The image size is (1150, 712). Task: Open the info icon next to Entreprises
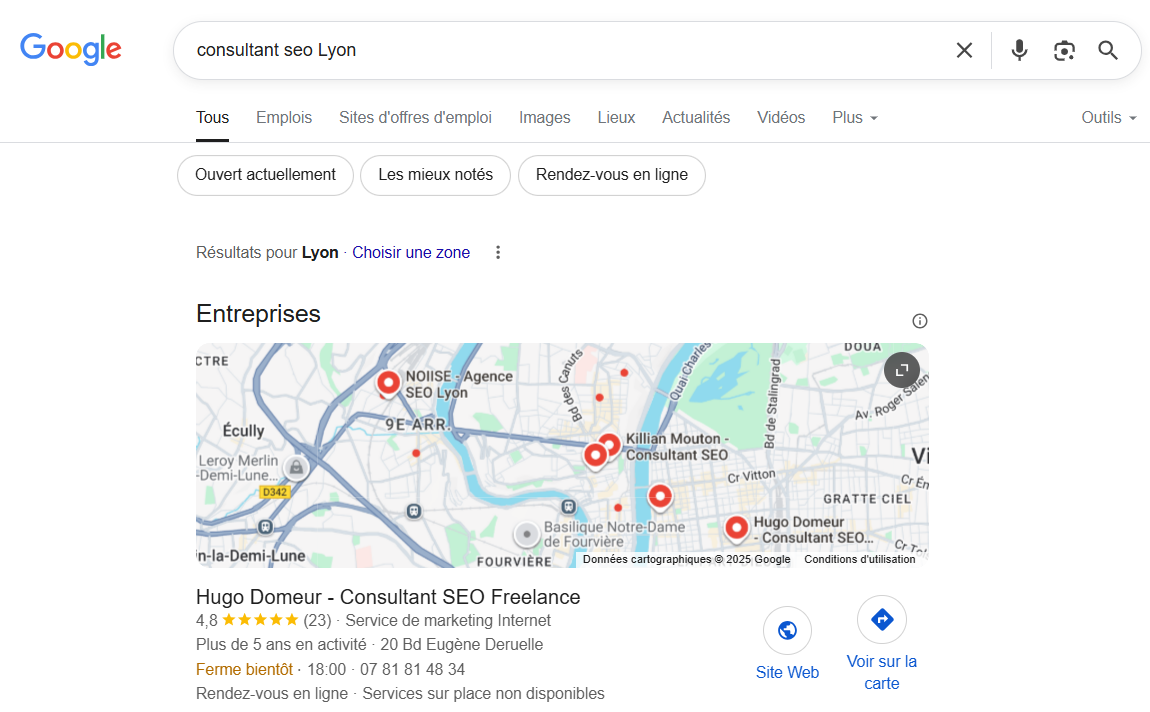tap(919, 321)
